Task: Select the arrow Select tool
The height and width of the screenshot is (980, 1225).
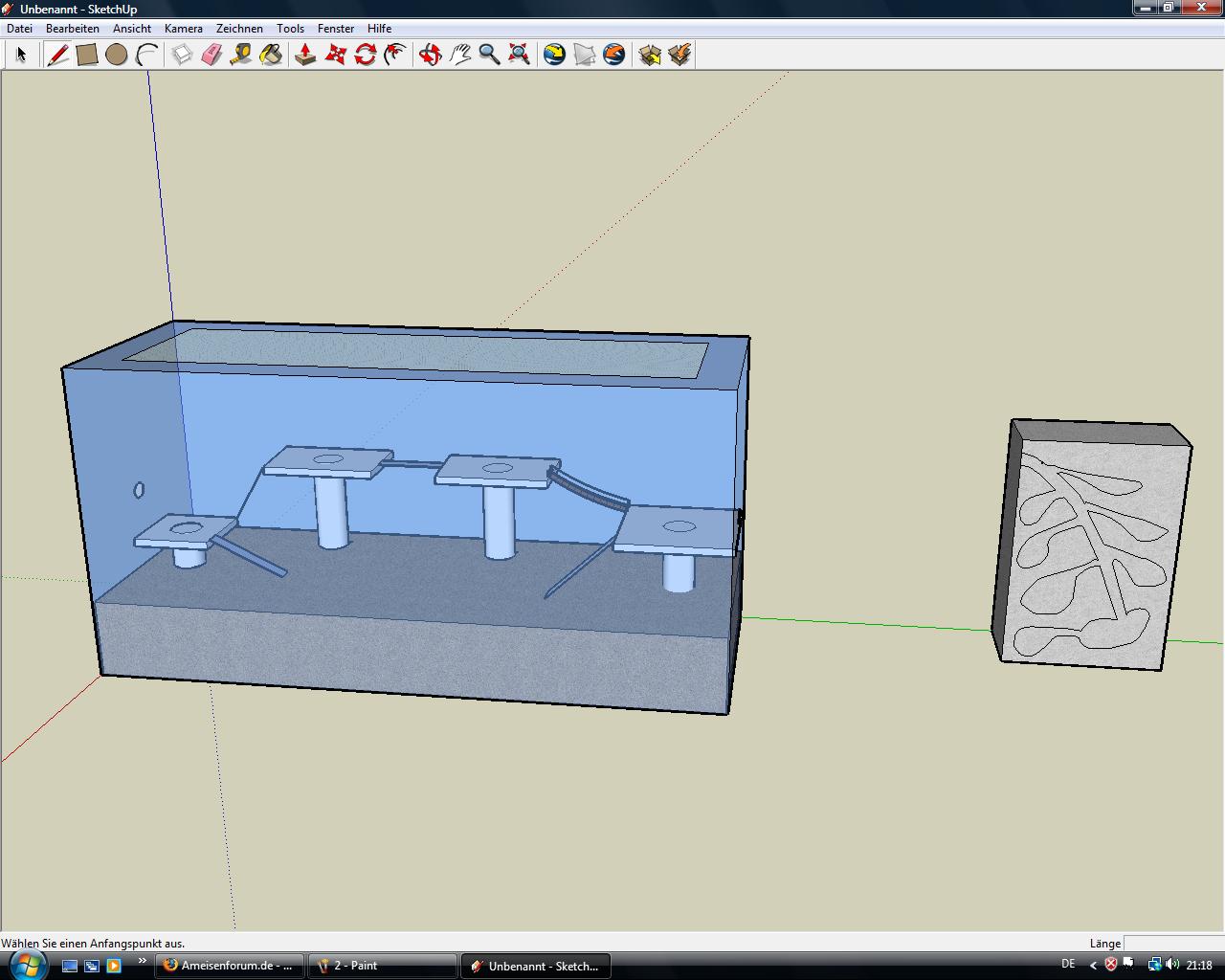Action: tap(21, 55)
